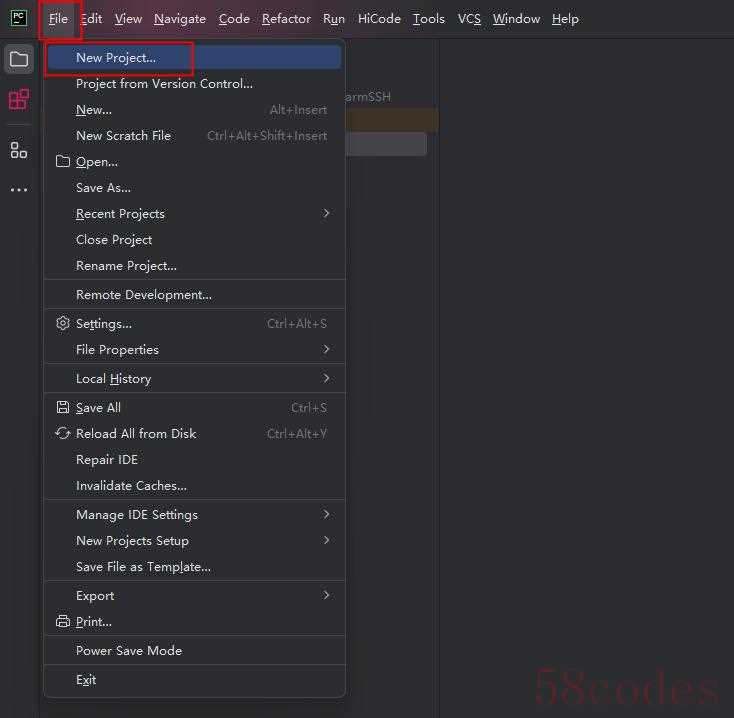This screenshot has width=734, height=718.
Task: Open the VCS menu
Action: coord(469,19)
